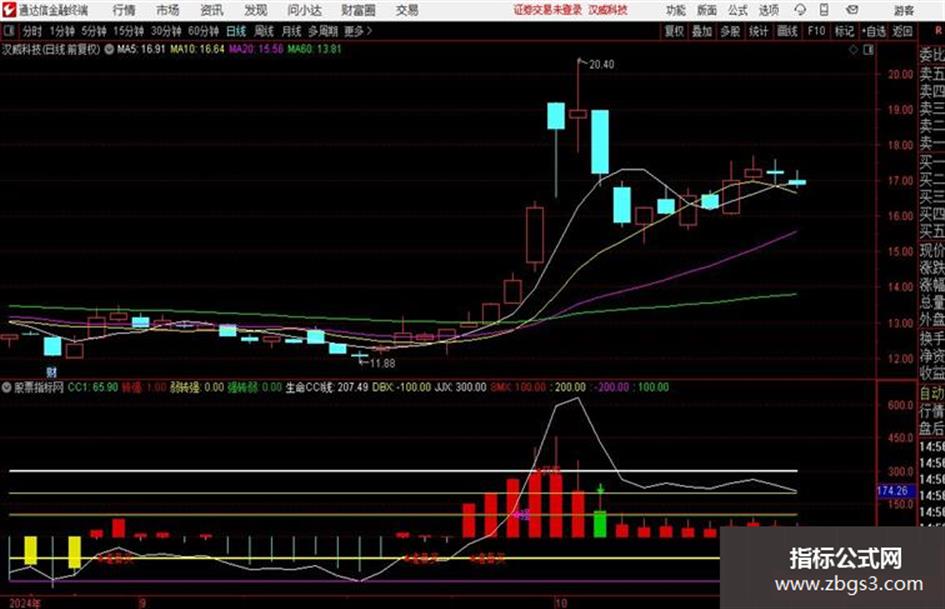This screenshot has height=609, width=945.
Task: Click the green bar in indicator histogram
Action: [x=600, y=523]
